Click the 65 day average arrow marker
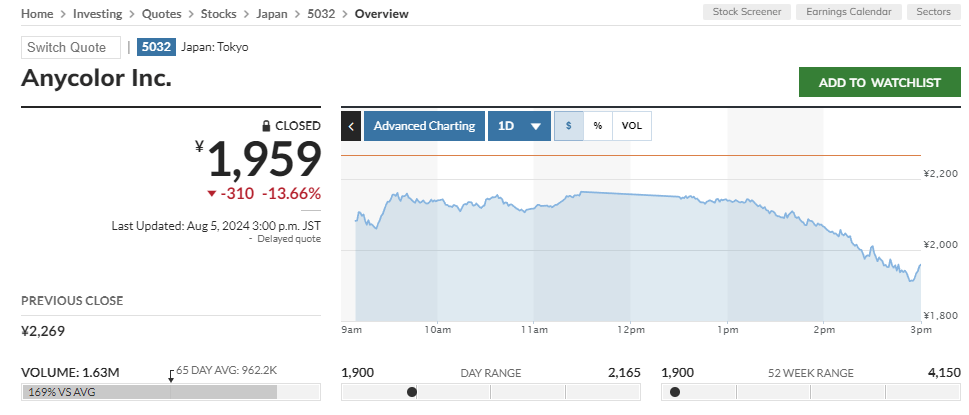 coord(171,375)
